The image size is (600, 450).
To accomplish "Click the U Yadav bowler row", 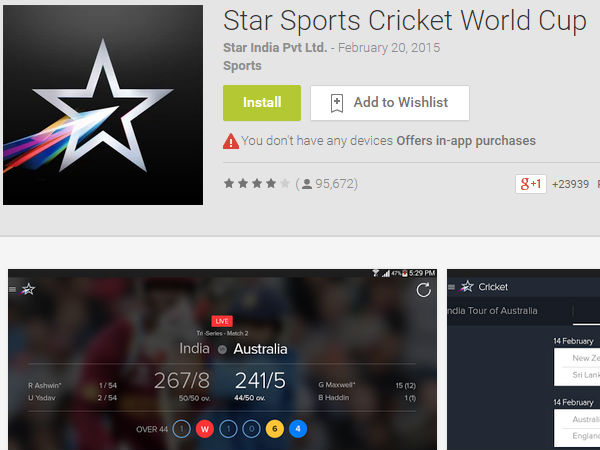I will pyautogui.click(x=72, y=398).
